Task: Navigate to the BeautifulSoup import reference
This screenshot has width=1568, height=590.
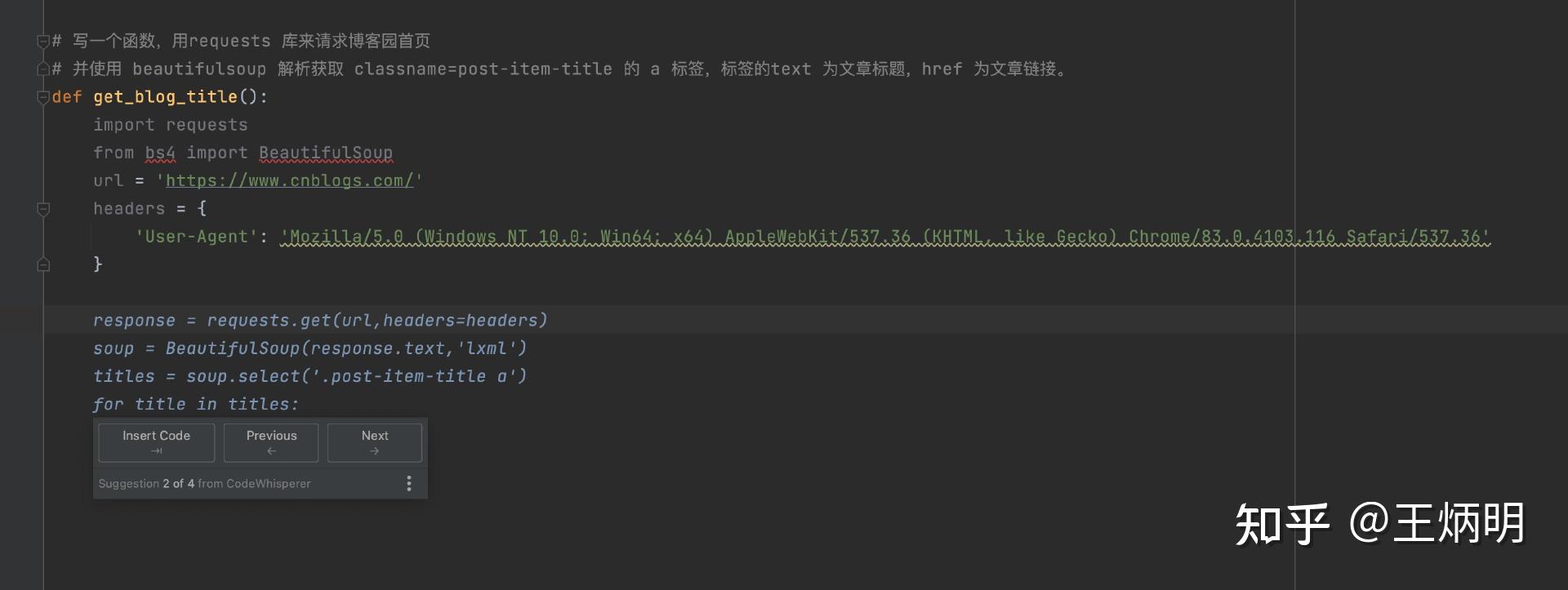Action: point(326,153)
